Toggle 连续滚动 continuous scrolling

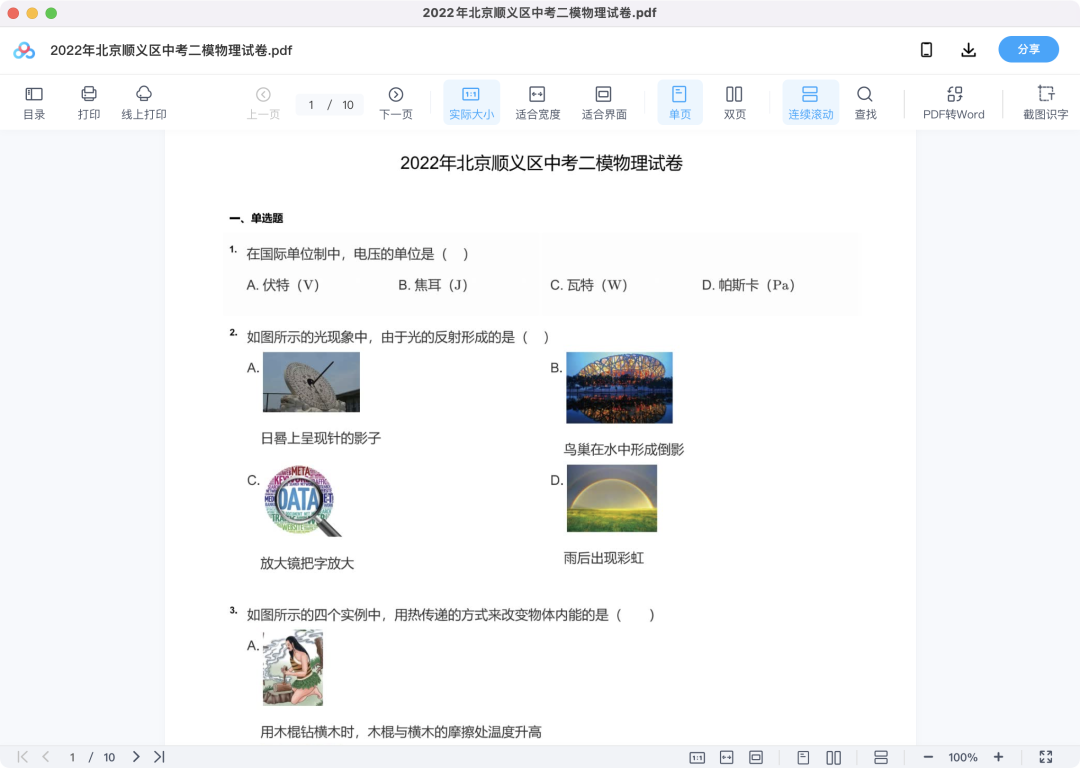pos(811,103)
